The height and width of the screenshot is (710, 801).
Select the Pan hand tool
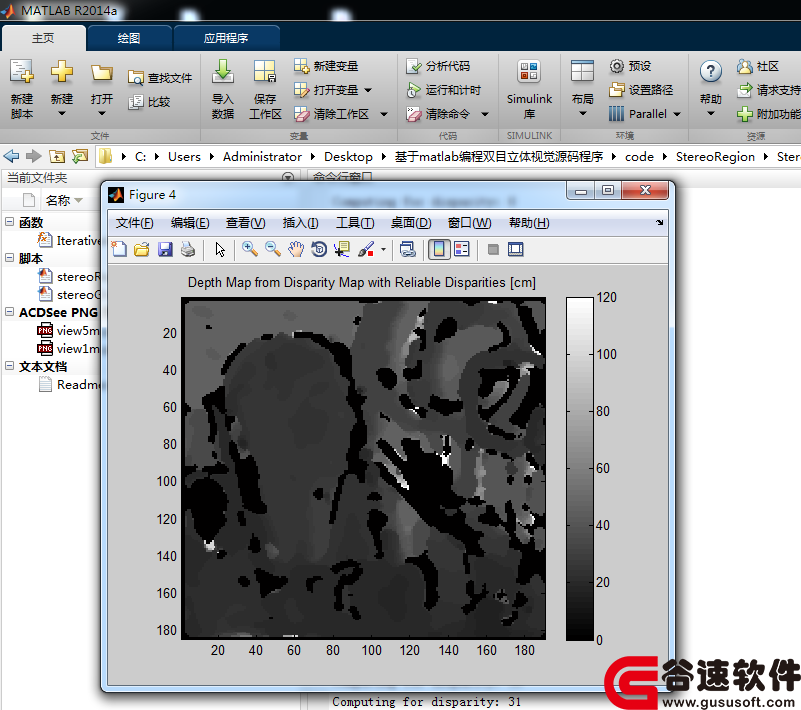(x=296, y=249)
